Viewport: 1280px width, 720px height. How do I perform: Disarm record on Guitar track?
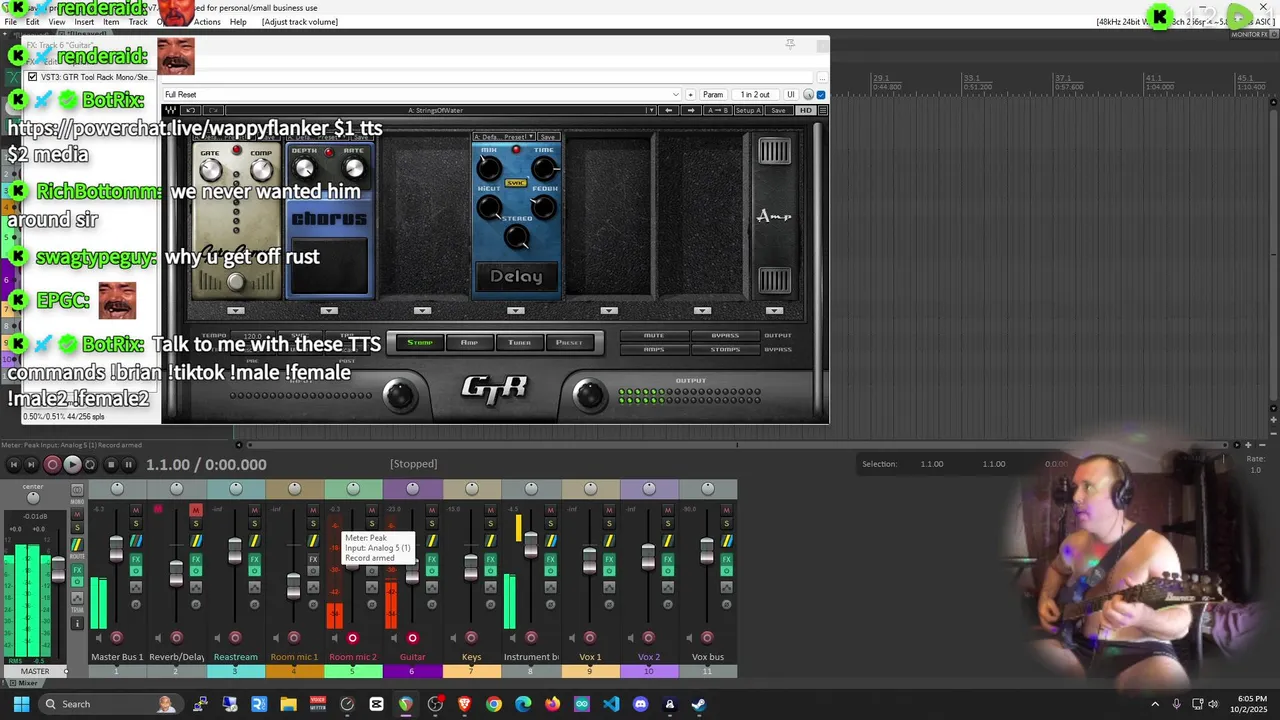412,638
